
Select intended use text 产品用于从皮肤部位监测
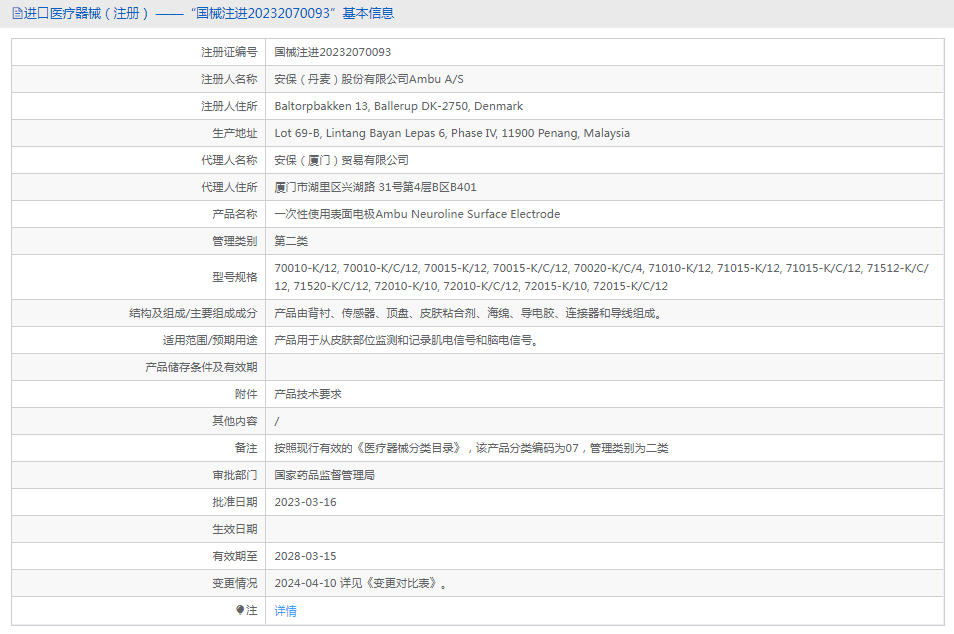point(406,340)
